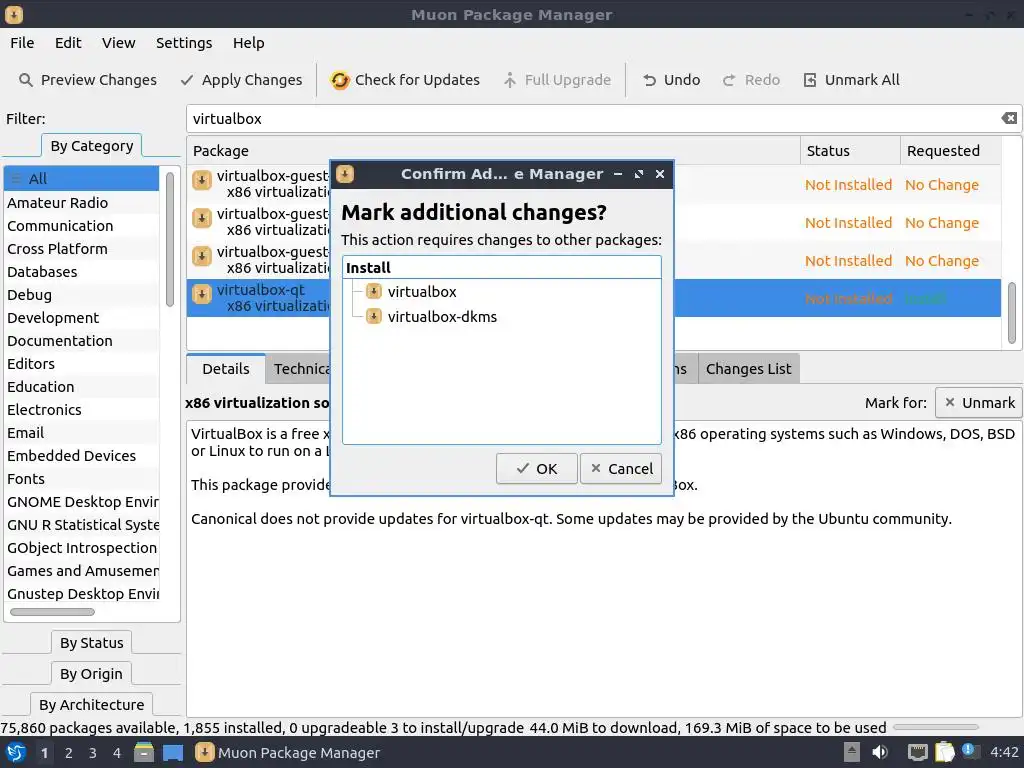The width and height of the screenshot is (1024, 768).
Task: Switch to the Changes List tab
Action: tap(748, 369)
